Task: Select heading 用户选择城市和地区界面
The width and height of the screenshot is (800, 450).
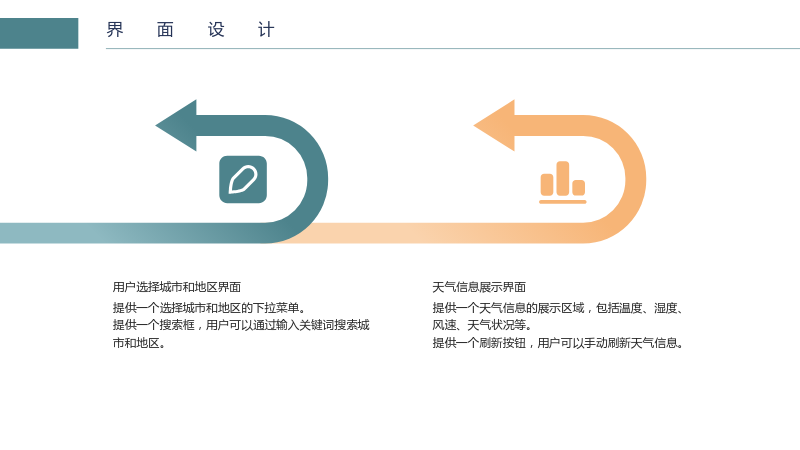Action: tap(177, 287)
